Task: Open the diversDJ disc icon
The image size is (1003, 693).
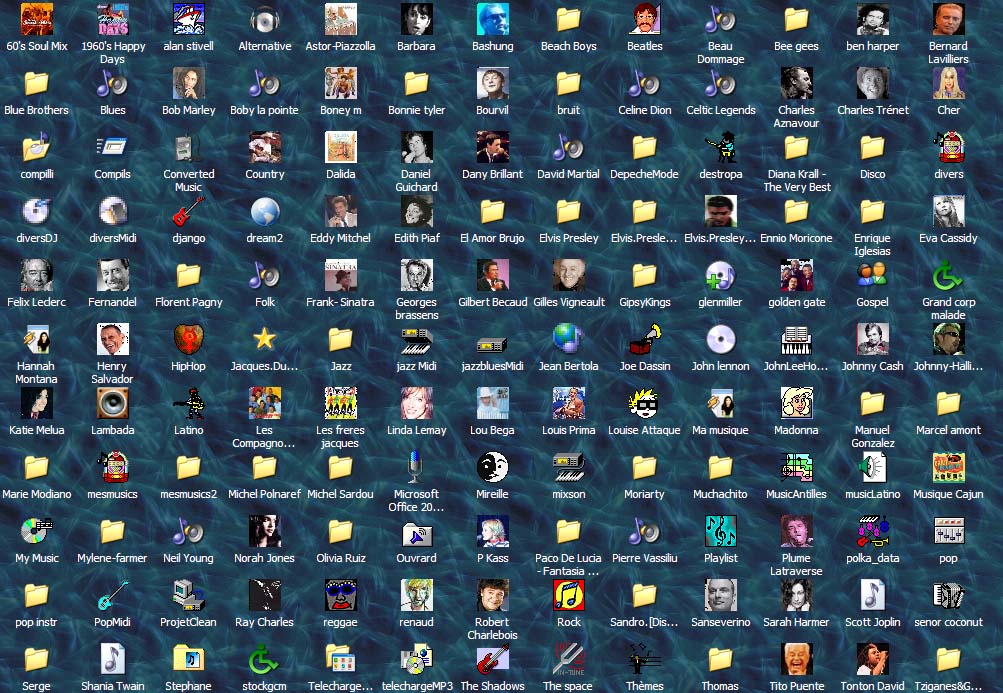Action: click(36, 211)
